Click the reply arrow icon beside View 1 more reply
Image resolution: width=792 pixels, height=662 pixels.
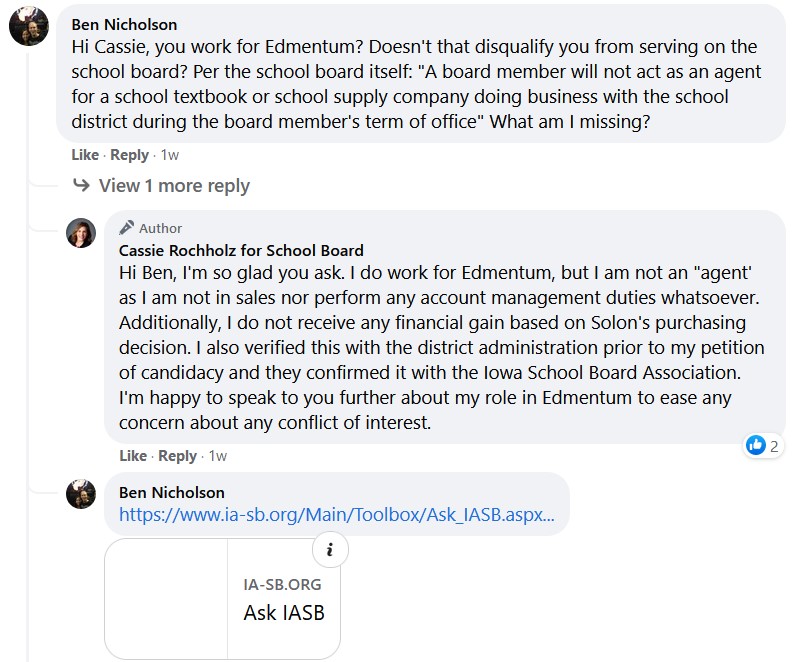(82, 186)
